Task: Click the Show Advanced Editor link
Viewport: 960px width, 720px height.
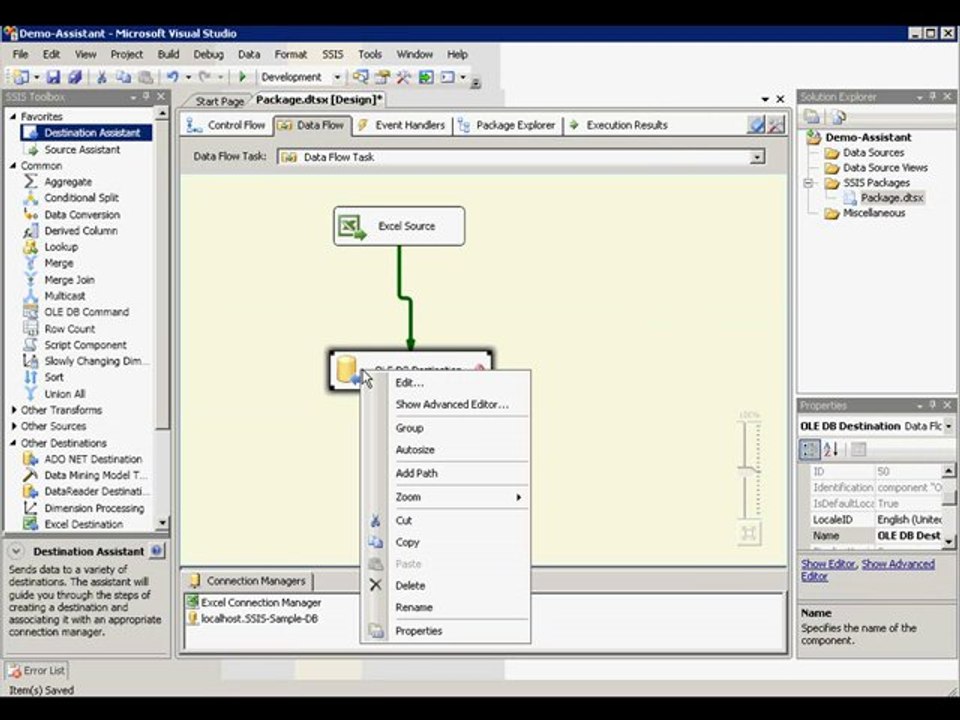Action: pyautogui.click(x=868, y=570)
